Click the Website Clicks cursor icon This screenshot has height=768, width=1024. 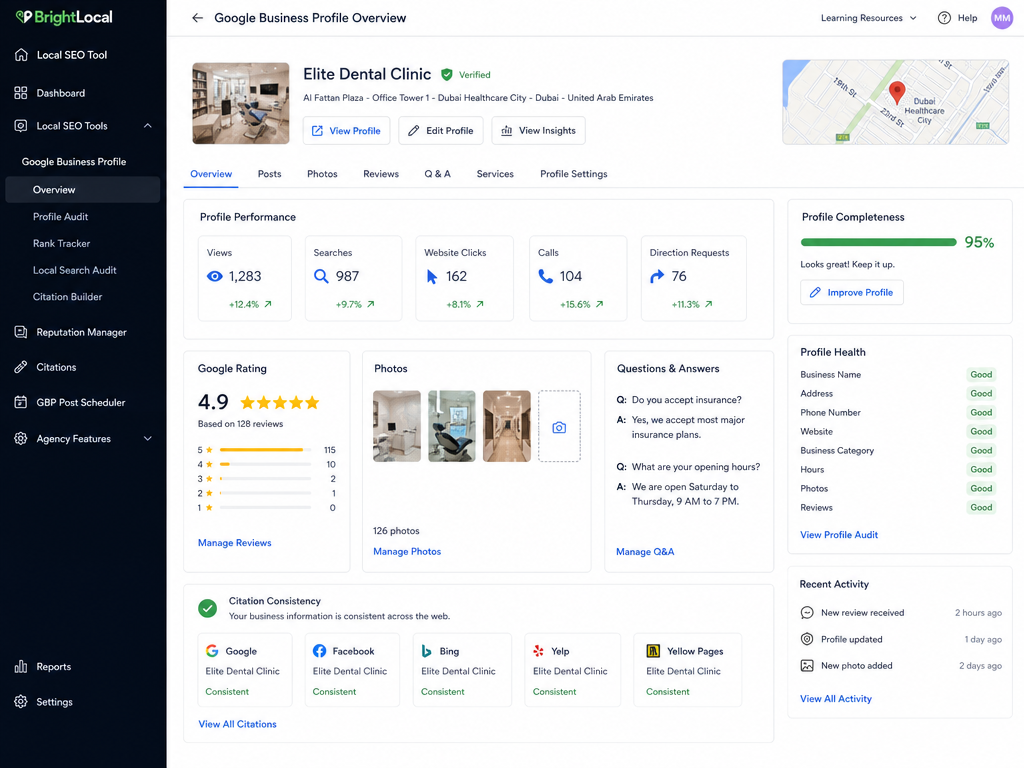[x=432, y=276]
